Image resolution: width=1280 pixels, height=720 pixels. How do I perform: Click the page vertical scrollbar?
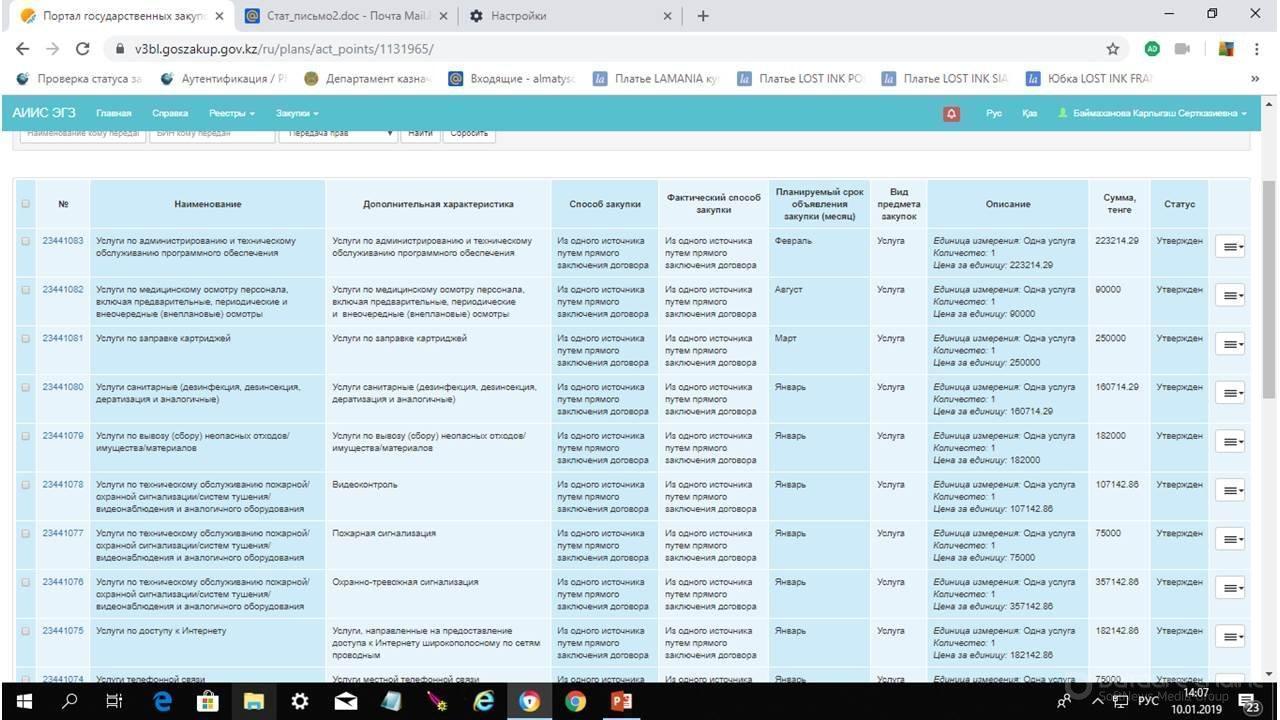[x=1270, y=290]
